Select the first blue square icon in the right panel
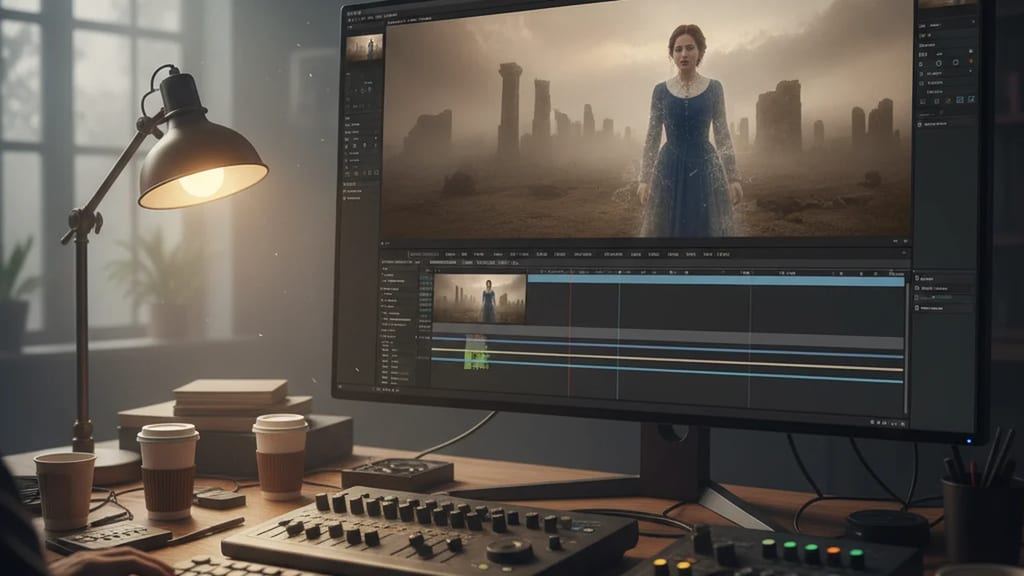The image size is (1024, 576). 960,100
